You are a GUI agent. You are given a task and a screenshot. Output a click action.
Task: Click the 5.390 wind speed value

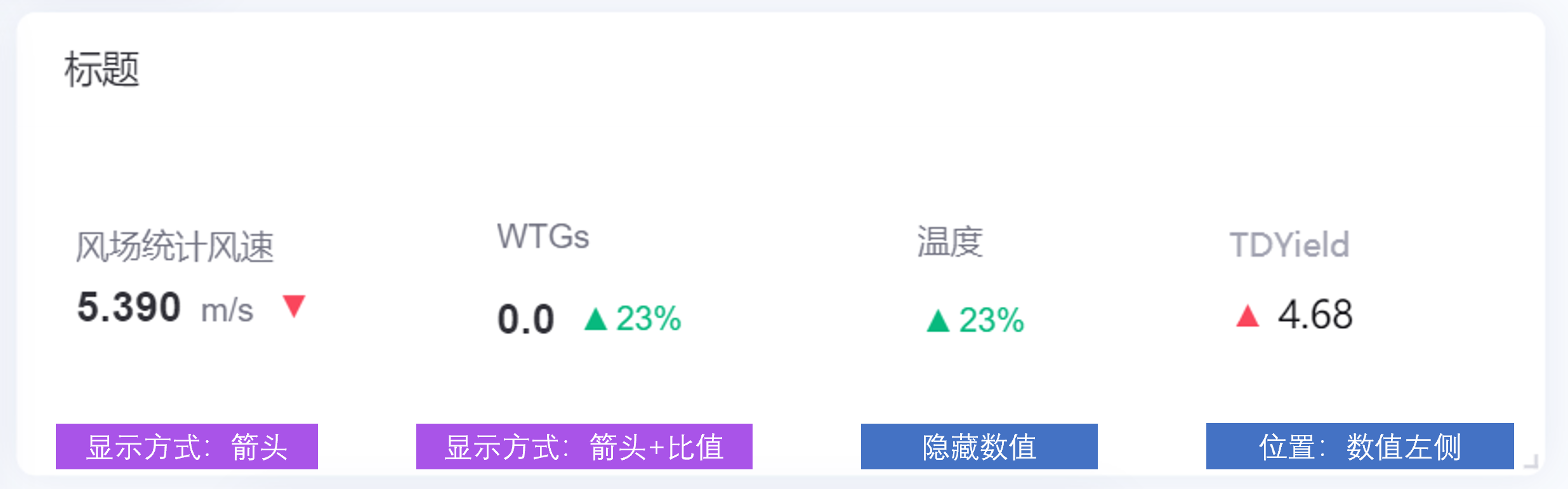click(129, 308)
